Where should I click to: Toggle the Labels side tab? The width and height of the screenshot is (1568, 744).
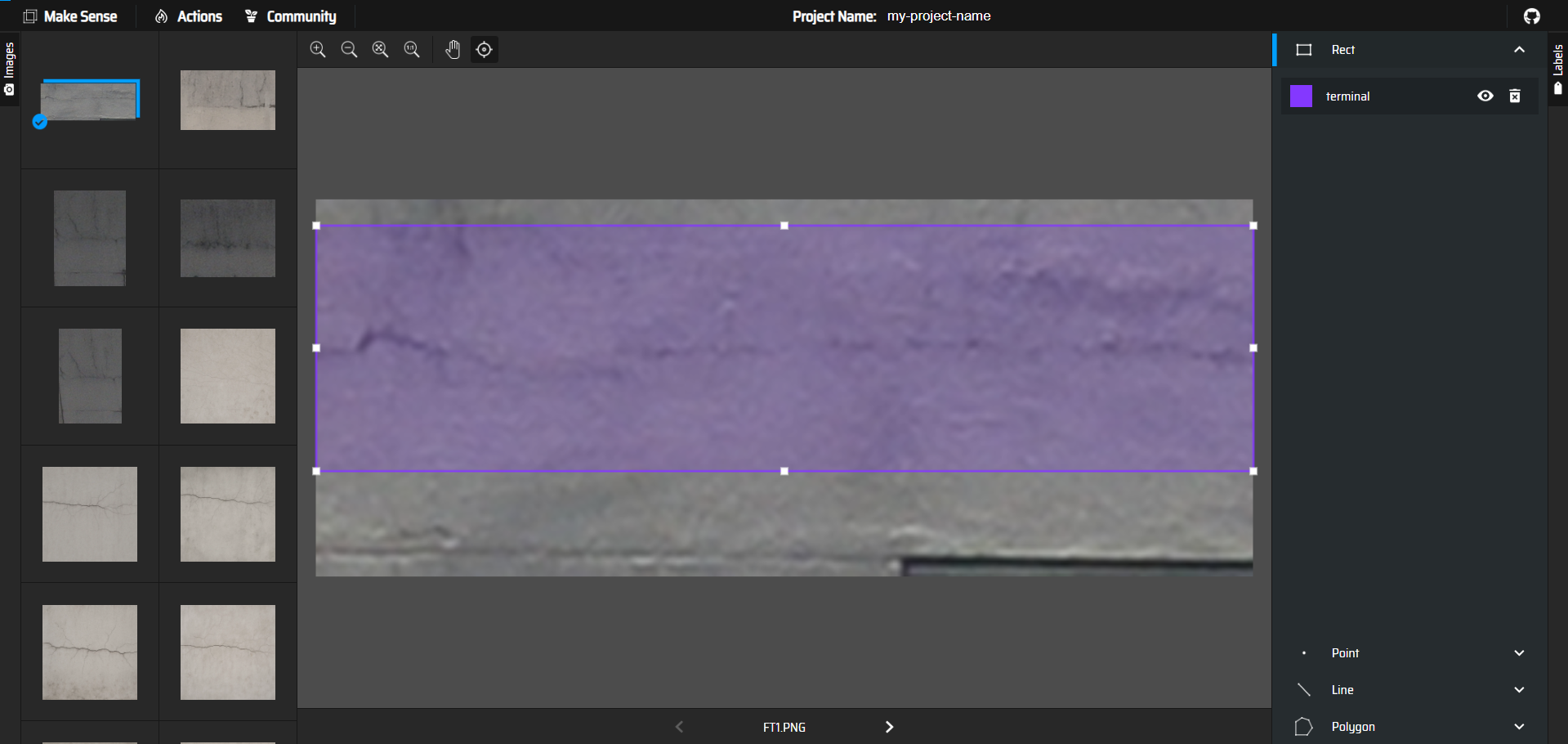(1558, 69)
